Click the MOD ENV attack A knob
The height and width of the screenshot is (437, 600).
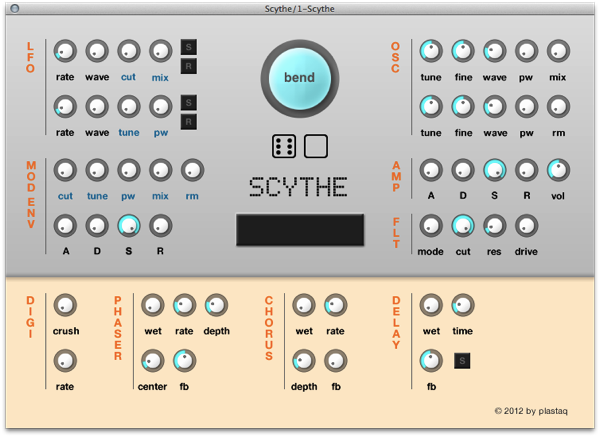click(65, 226)
